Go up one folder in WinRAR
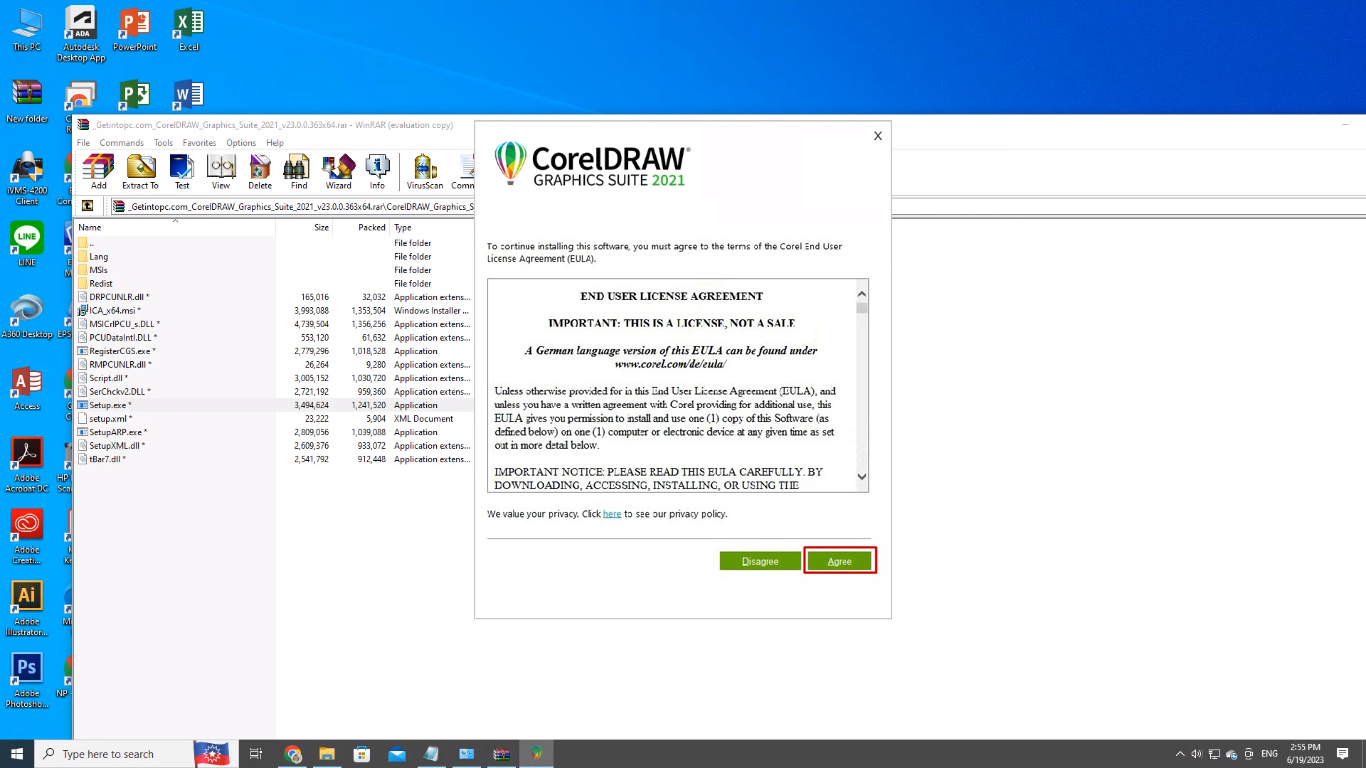Viewport: 1366px width, 768px height. 88,206
